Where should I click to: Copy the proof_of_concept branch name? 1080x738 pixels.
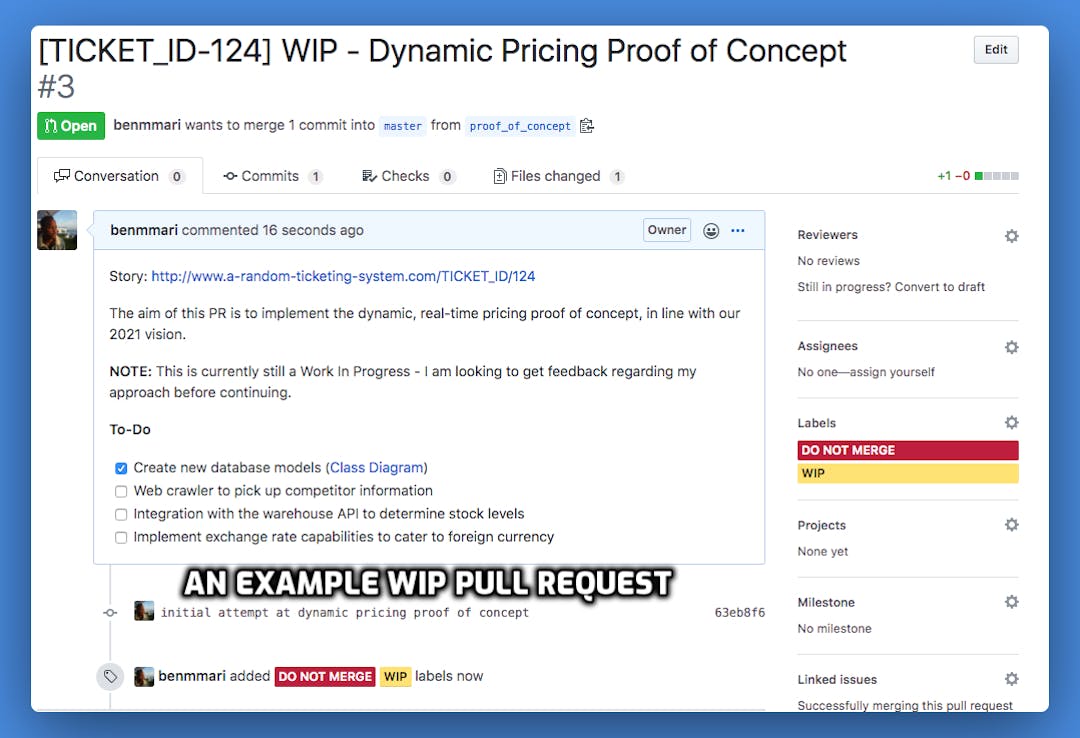(x=587, y=125)
